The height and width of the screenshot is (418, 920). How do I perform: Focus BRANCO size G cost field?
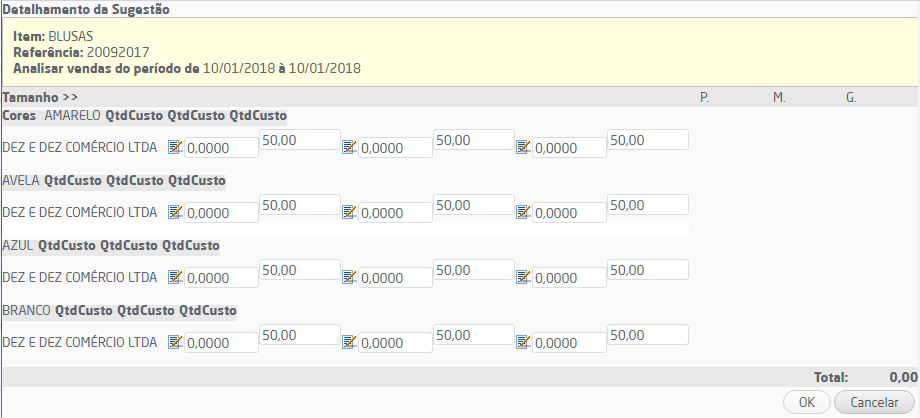[x=648, y=335]
